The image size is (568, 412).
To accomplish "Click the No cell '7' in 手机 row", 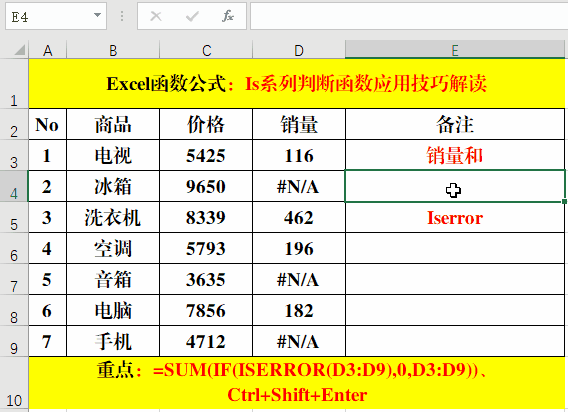I will click(47, 341).
